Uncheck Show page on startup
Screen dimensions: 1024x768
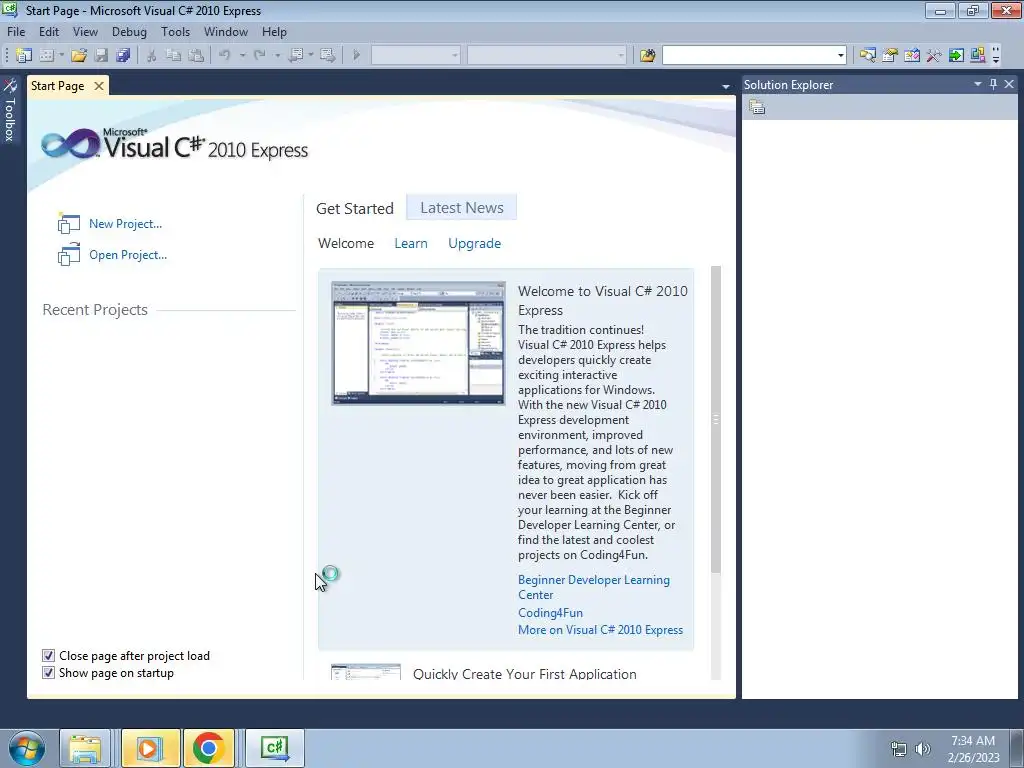pyautogui.click(x=48, y=673)
